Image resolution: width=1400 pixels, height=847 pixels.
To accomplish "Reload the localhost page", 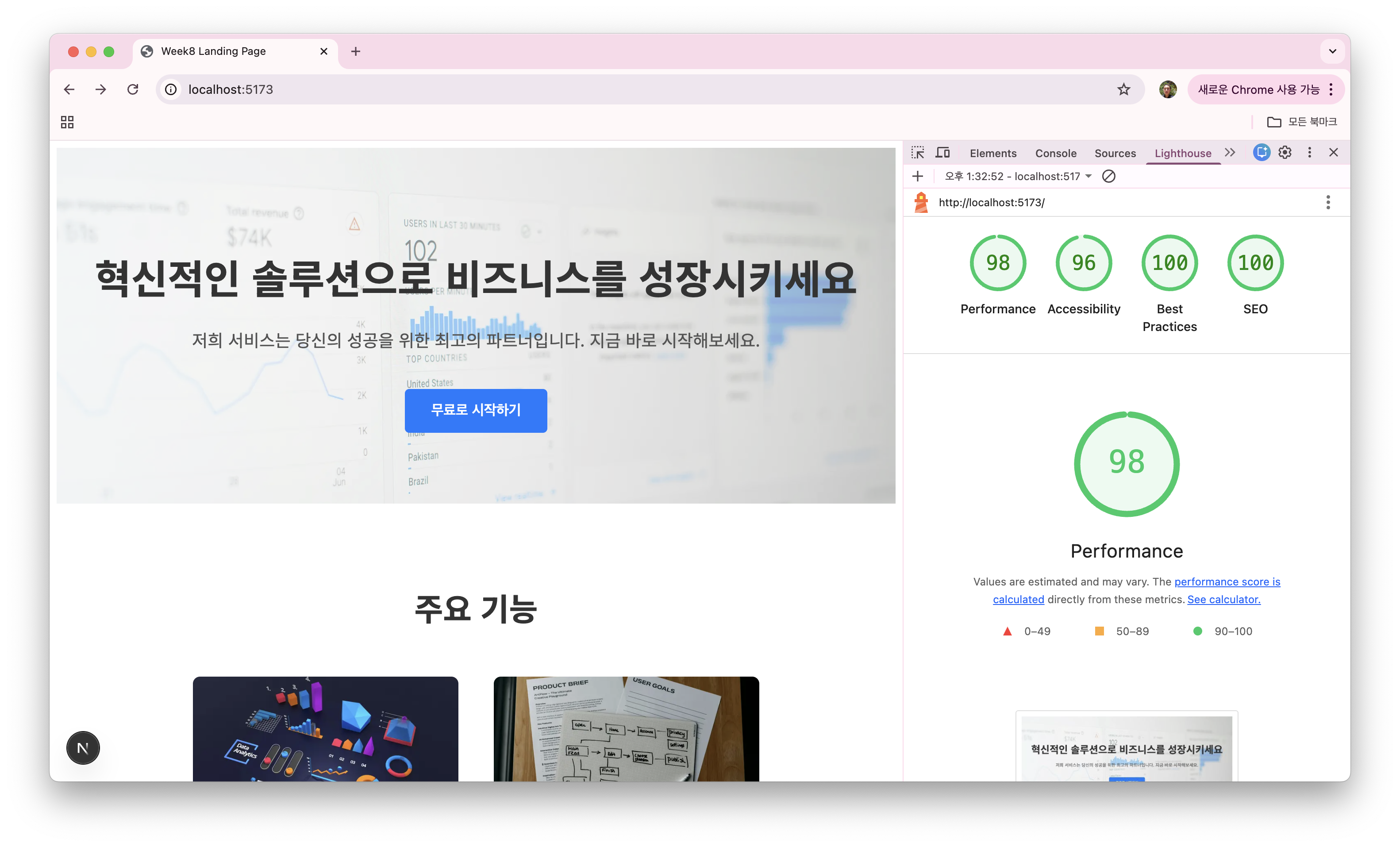I will click(133, 89).
